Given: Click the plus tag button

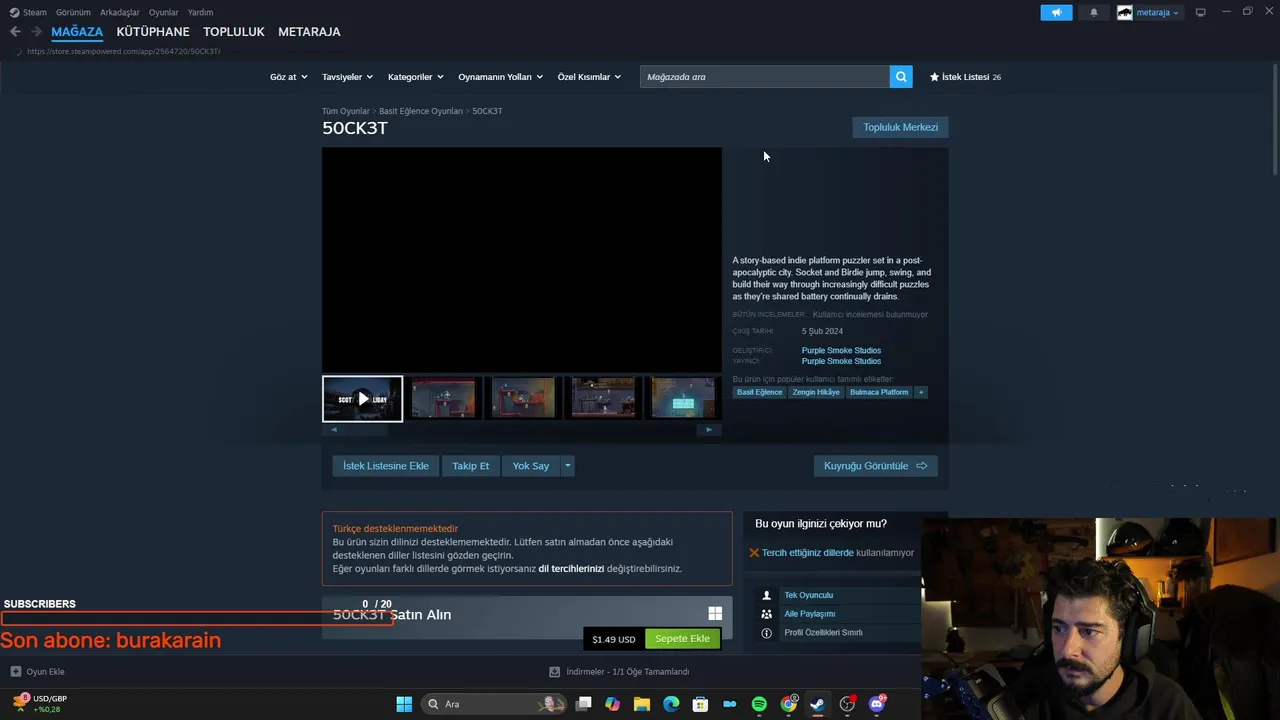Looking at the screenshot, I should point(921,392).
